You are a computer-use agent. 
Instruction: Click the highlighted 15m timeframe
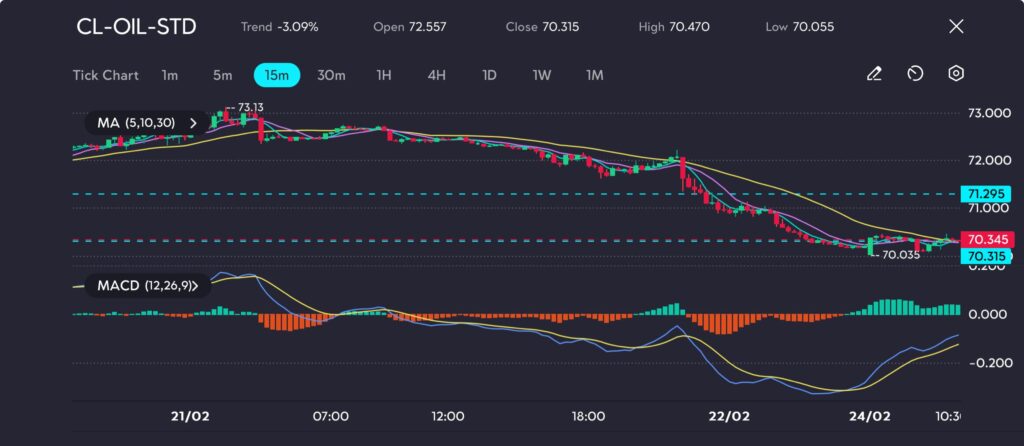pyautogui.click(x=277, y=75)
